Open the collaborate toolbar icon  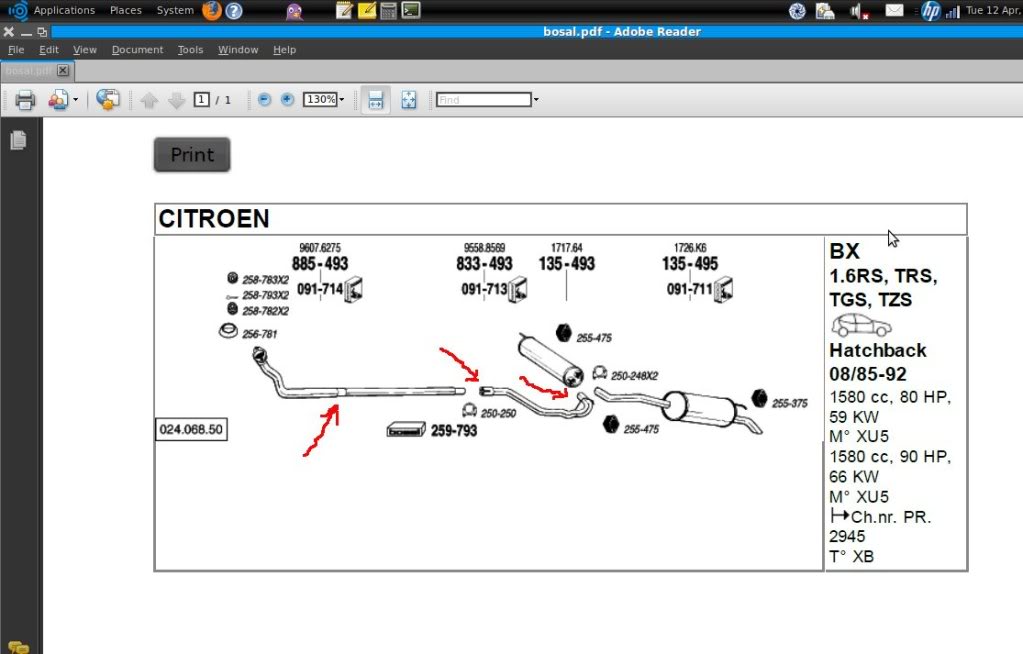[x=57, y=100]
